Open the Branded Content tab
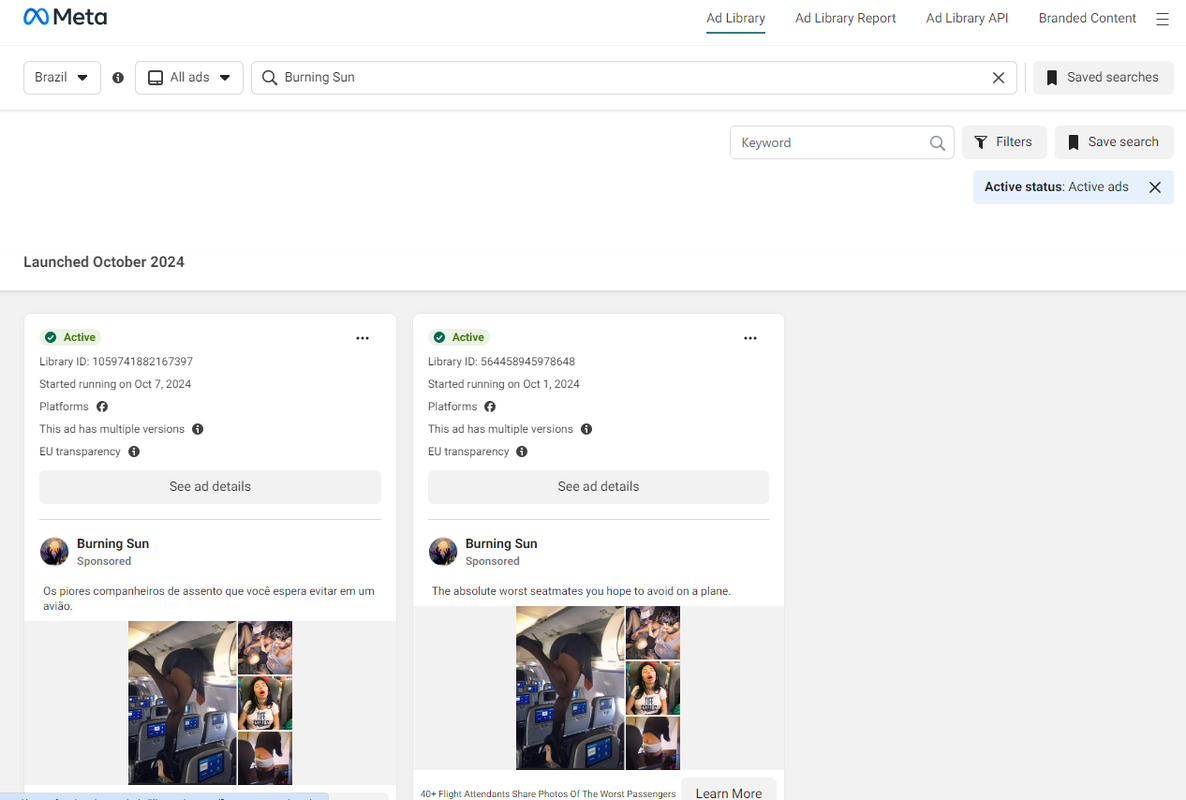 coord(1087,18)
